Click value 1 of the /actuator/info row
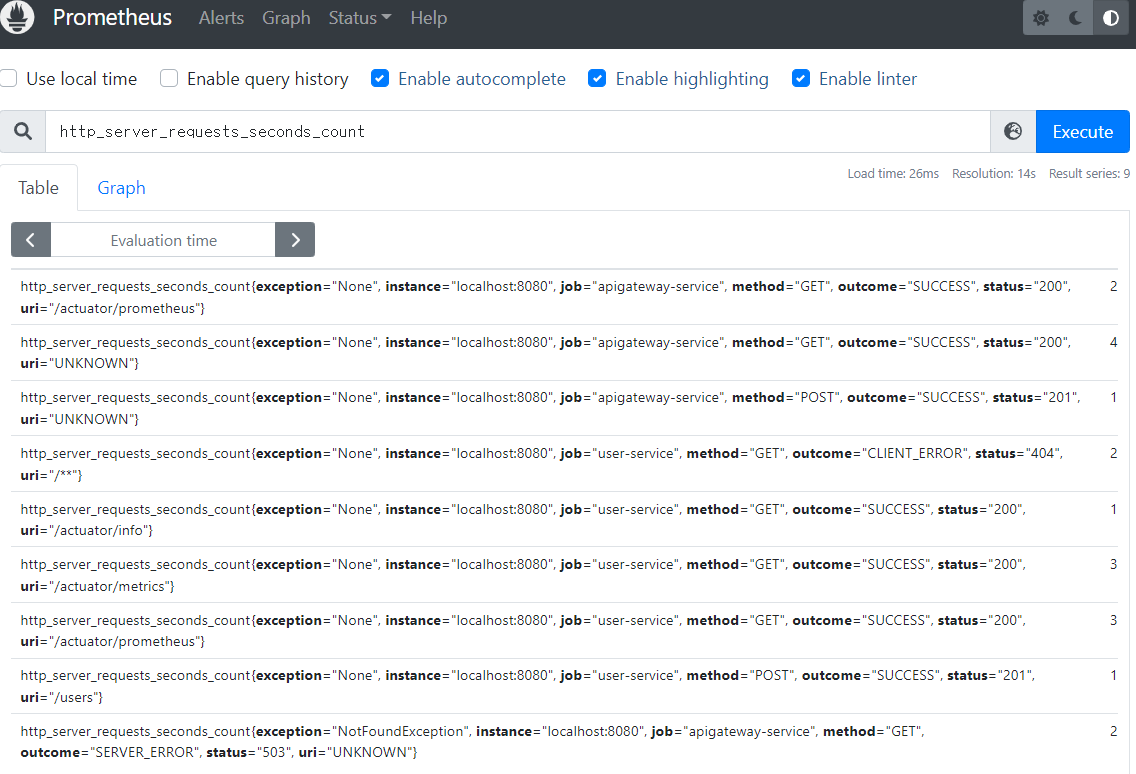1136x774 pixels. (1114, 509)
